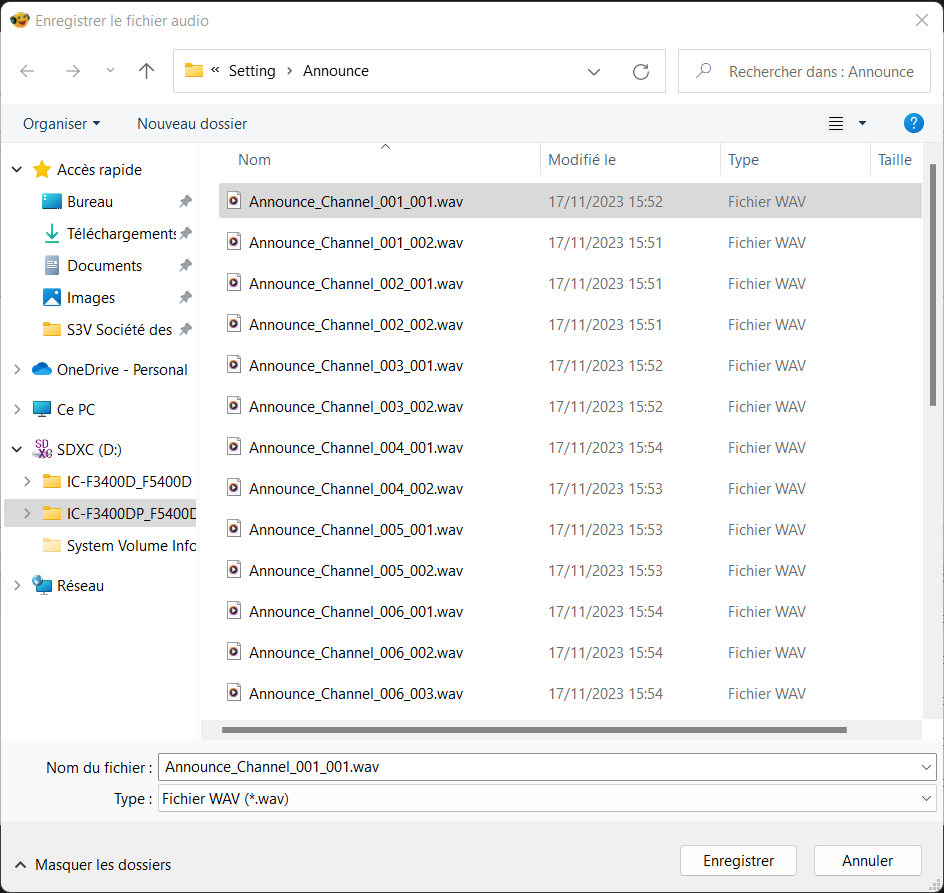Open the Organiser menu
Image resolution: width=944 pixels, height=893 pixels.
point(61,123)
